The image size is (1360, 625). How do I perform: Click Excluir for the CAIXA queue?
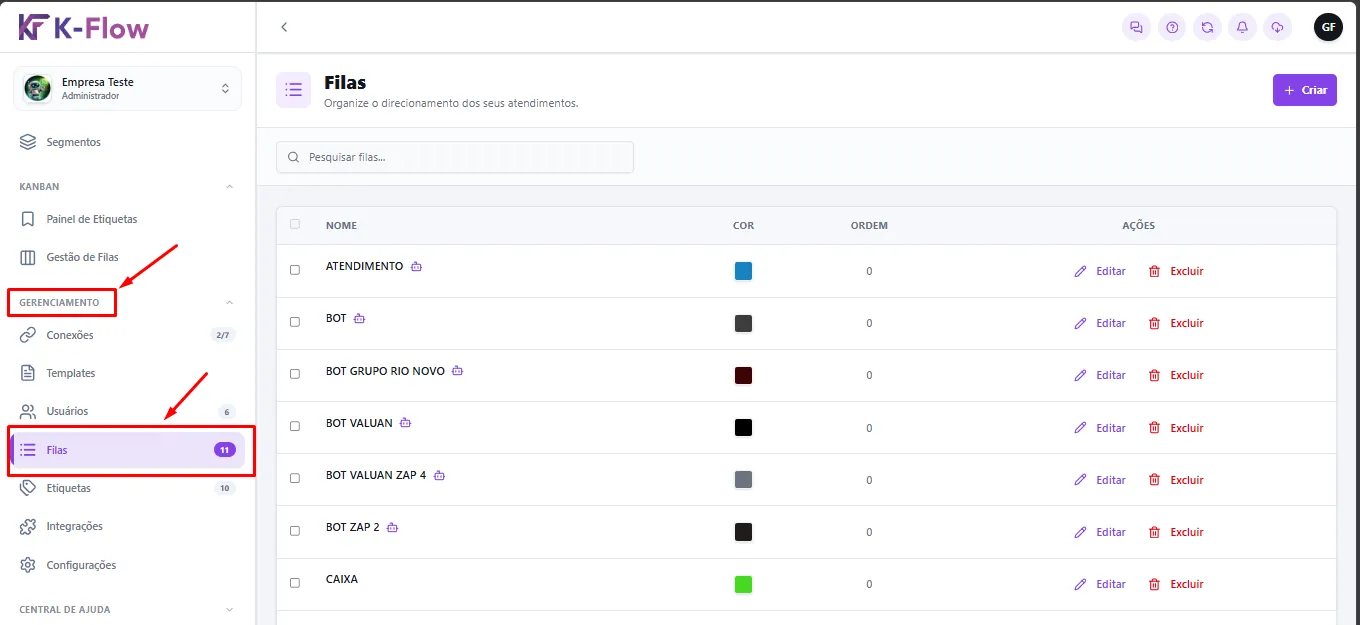tap(1176, 584)
